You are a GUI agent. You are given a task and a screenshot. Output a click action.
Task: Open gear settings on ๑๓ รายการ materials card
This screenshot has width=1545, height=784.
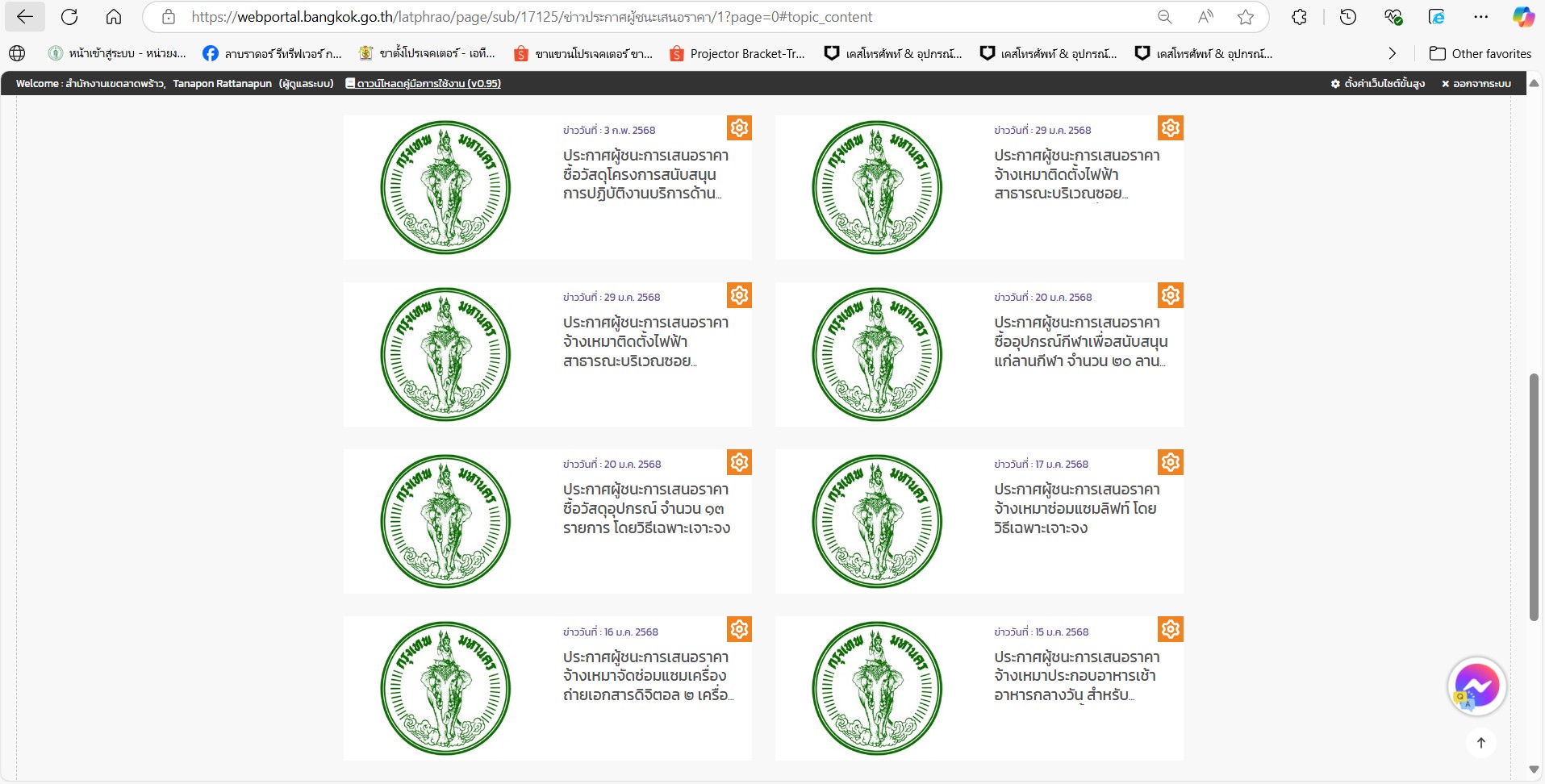[739, 462]
